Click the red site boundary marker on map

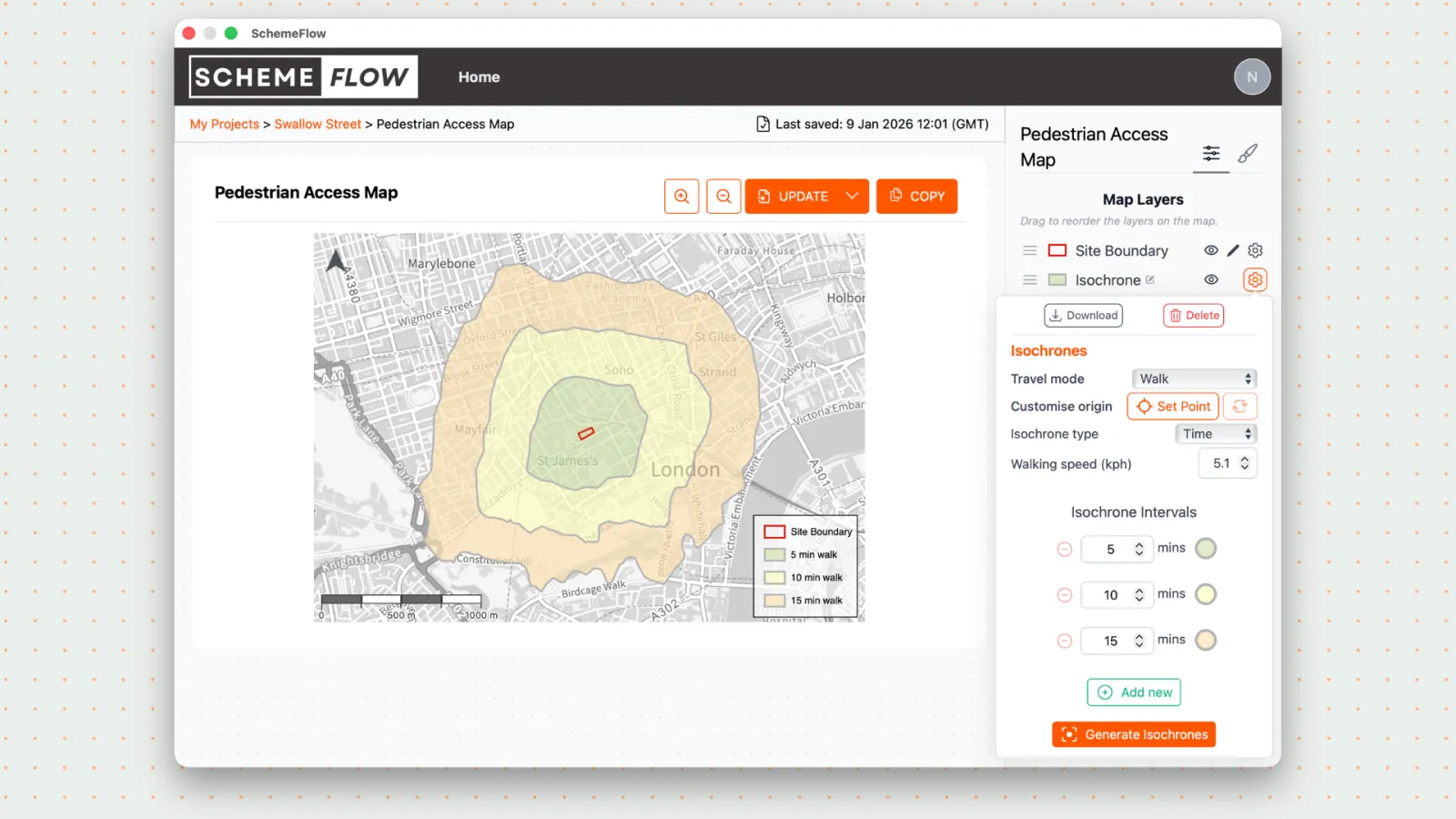586,433
